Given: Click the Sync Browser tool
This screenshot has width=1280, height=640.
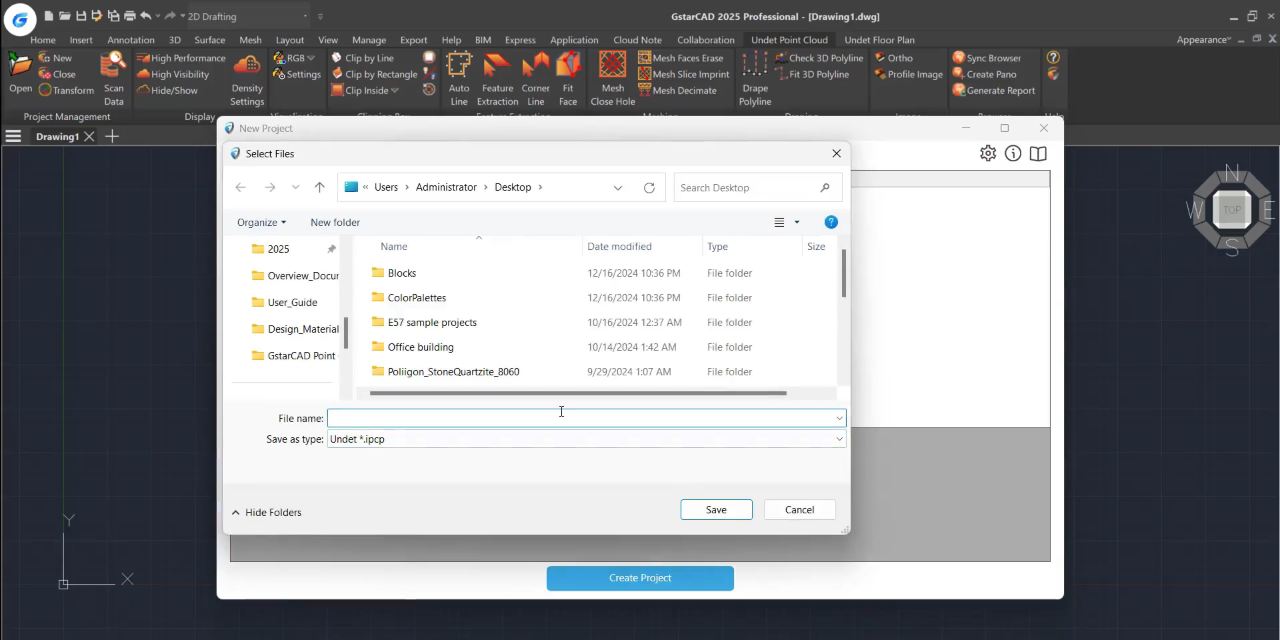Looking at the screenshot, I should click(x=987, y=58).
